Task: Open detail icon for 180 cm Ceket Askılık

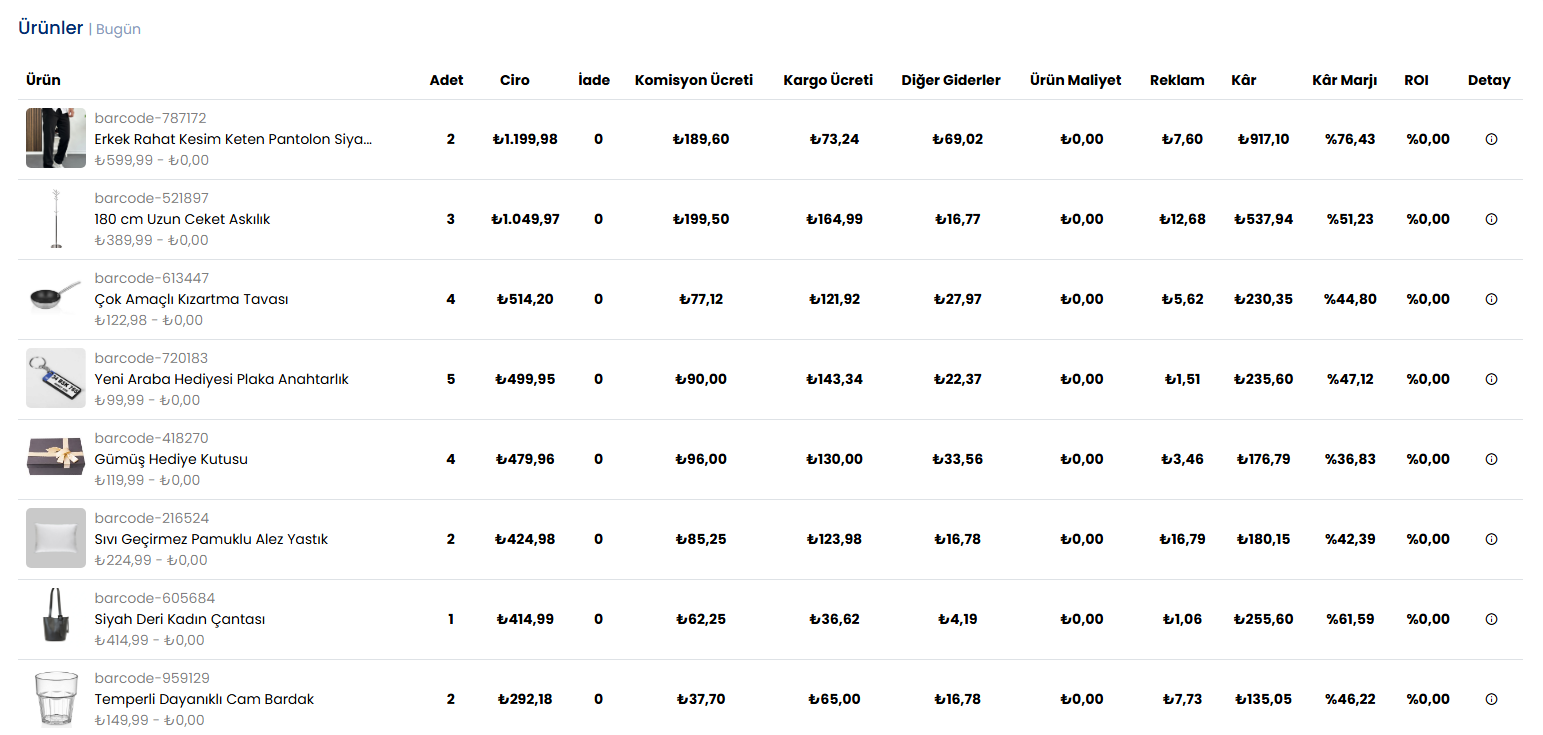Action: click(x=1491, y=219)
